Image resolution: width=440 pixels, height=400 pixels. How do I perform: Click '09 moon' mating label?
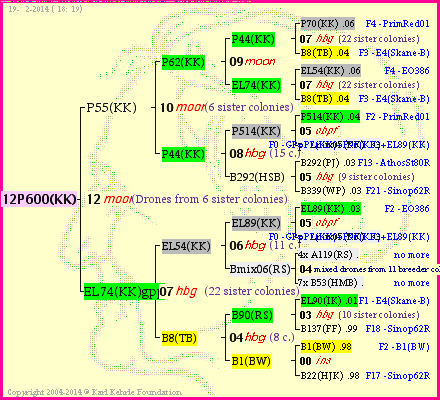pyautogui.click(x=252, y=62)
